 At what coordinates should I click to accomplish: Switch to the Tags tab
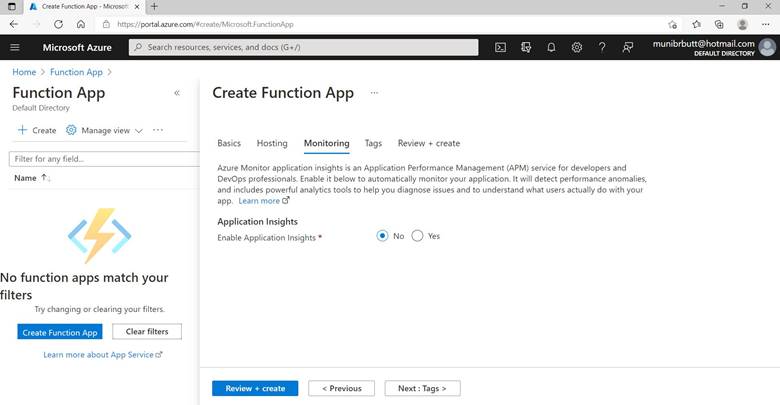[373, 143]
